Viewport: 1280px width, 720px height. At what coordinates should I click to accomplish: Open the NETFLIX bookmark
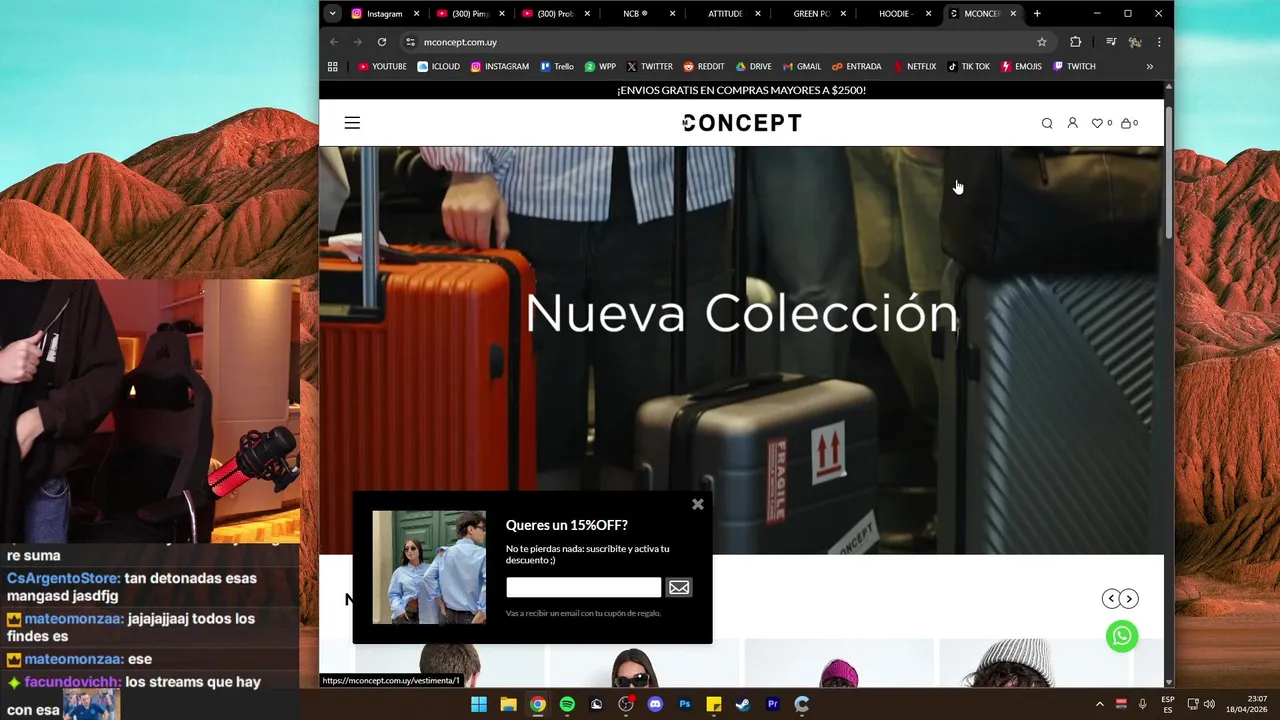pyautogui.click(x=914, y=67)
